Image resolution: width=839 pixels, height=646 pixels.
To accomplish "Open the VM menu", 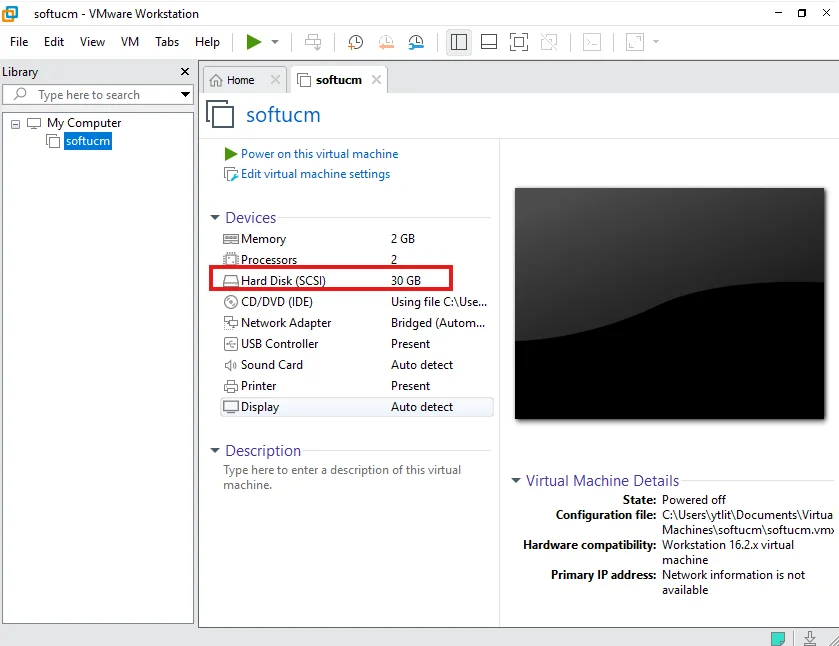I will pos(129,42).
